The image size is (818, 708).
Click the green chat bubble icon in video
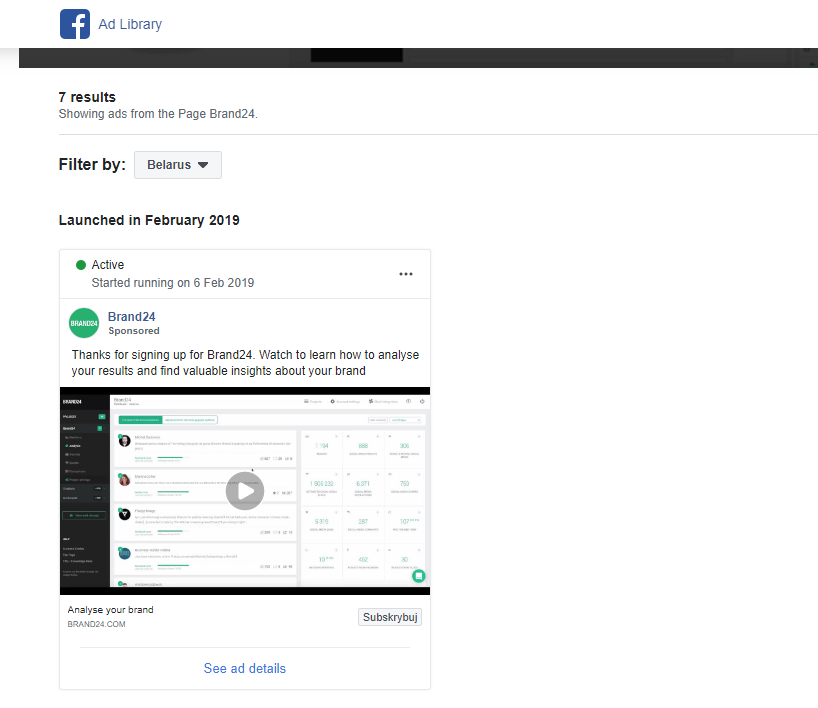point(418,576)
